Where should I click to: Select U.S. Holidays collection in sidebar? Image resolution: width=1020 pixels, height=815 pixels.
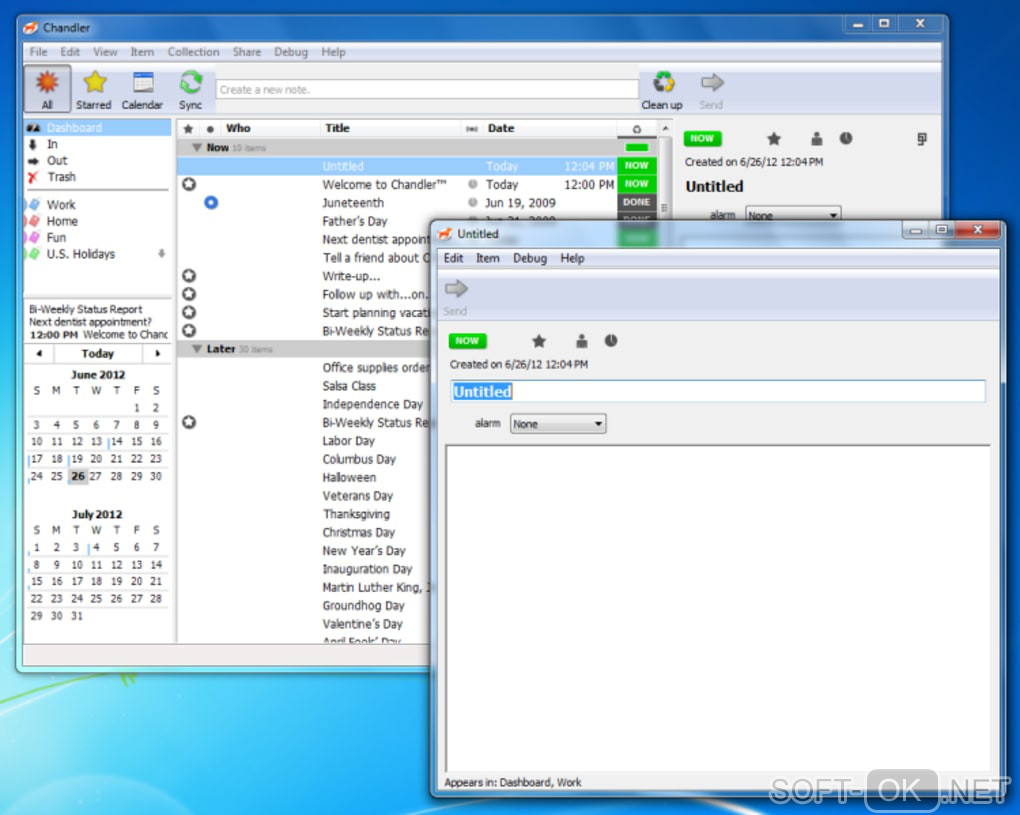98,254
